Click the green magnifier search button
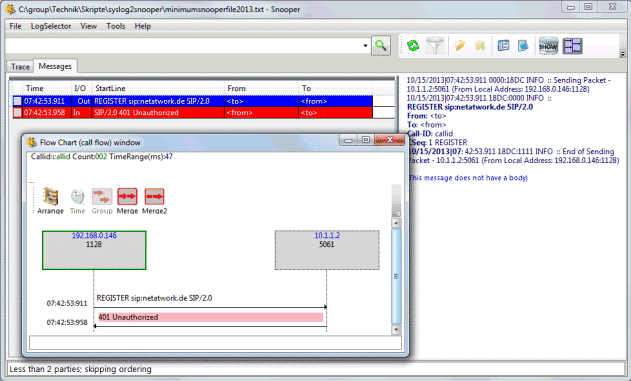The height and width of the screenshot is (381, 631). [381, 45]
